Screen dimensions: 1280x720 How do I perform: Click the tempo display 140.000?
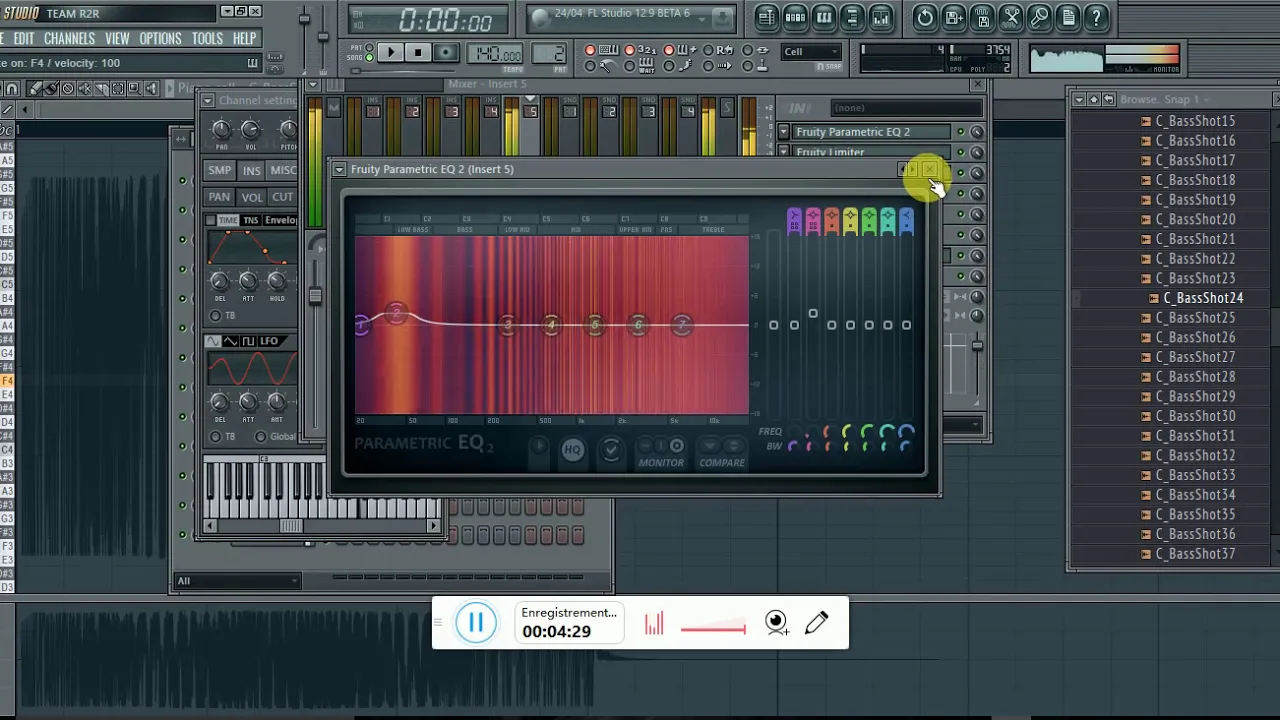tap(495, 53)
